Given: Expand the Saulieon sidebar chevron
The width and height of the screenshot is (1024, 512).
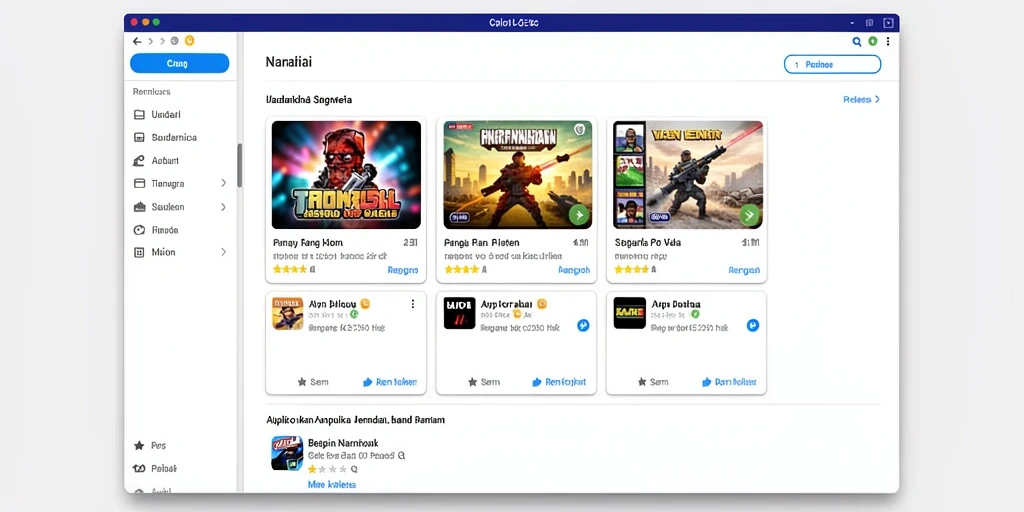Looking at the screenshot, I should [x=223, y=207].
